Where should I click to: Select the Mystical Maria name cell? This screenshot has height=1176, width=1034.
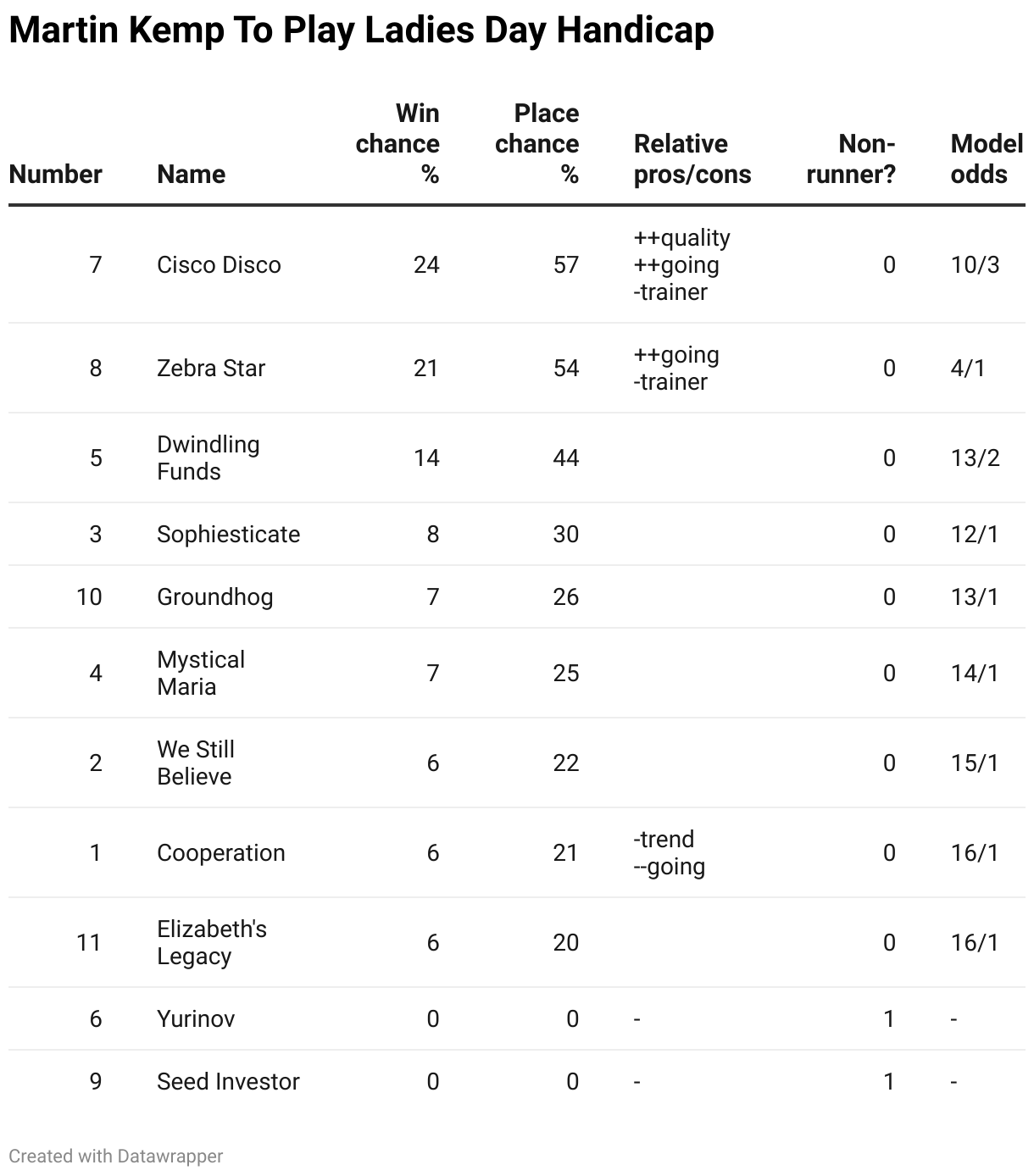tap(201, 673)
